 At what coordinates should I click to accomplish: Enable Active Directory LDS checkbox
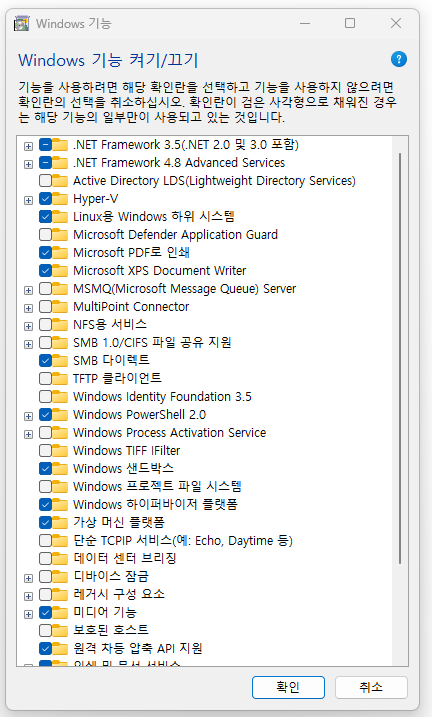point(45,181)
